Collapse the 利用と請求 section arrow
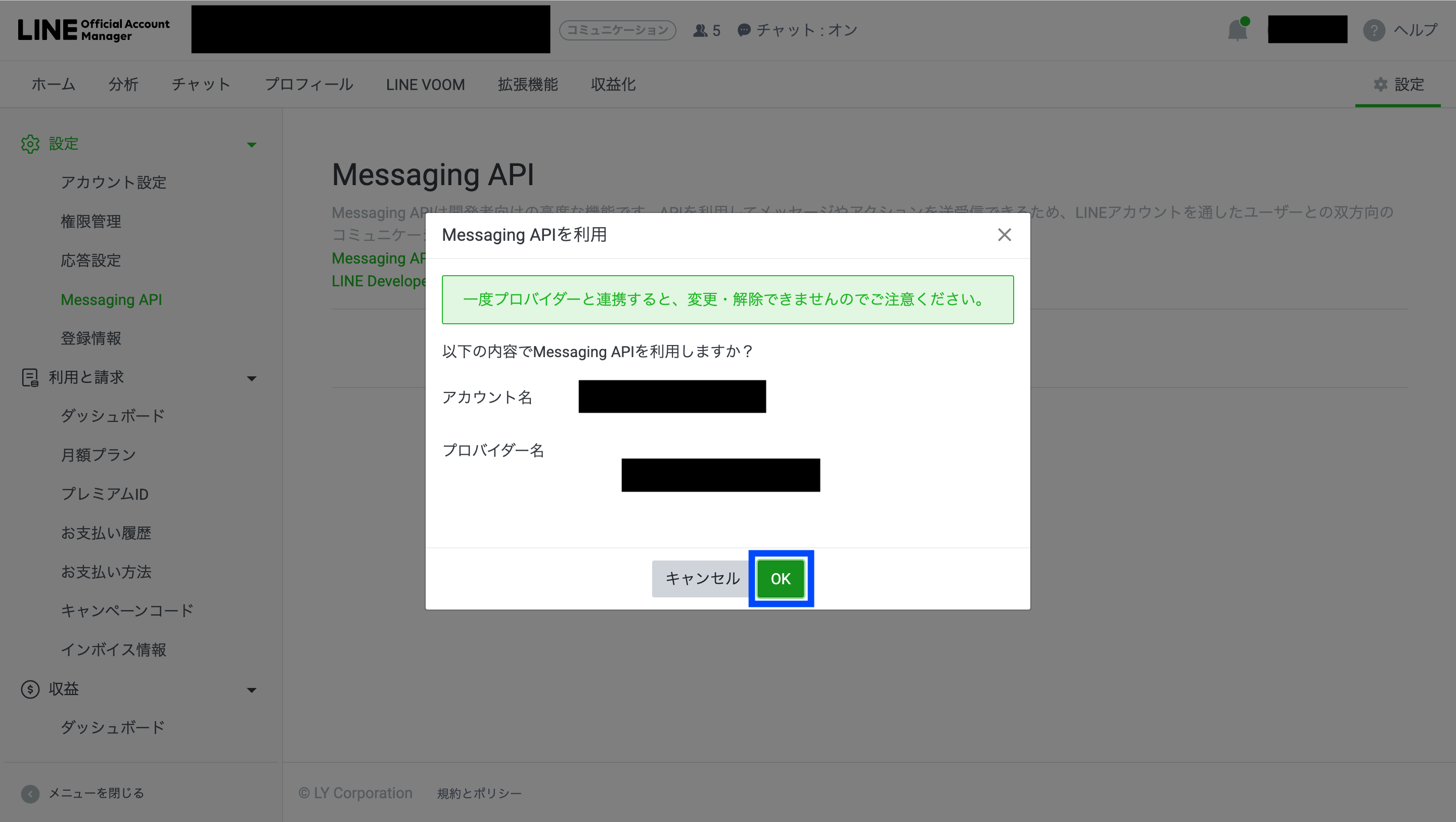The width and height of the screenshot is (1456, 822). coord(252,378)
